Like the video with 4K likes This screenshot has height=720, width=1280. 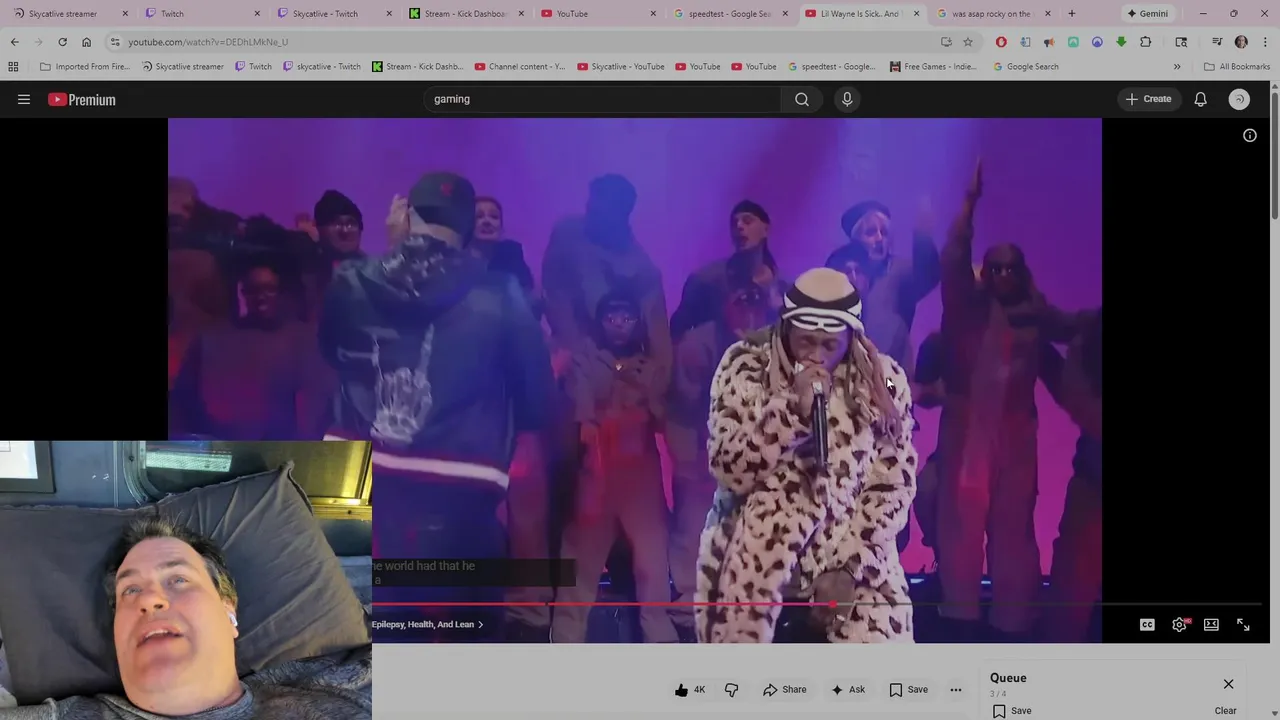pyautogui.click(x=690, y=689)
